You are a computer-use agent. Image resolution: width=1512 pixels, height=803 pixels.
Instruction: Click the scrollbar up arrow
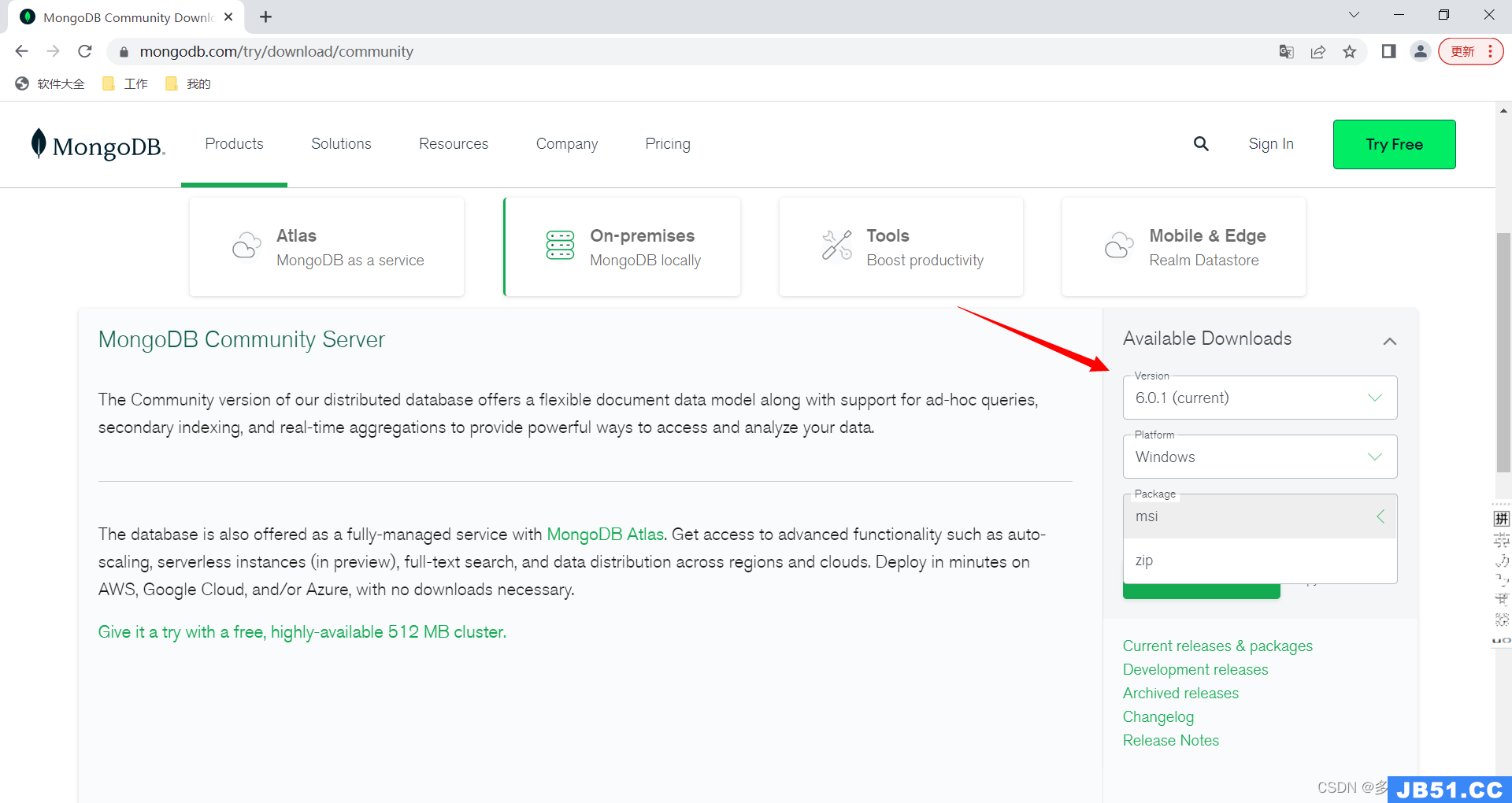pyautogui.click(x=1503, y=111)
